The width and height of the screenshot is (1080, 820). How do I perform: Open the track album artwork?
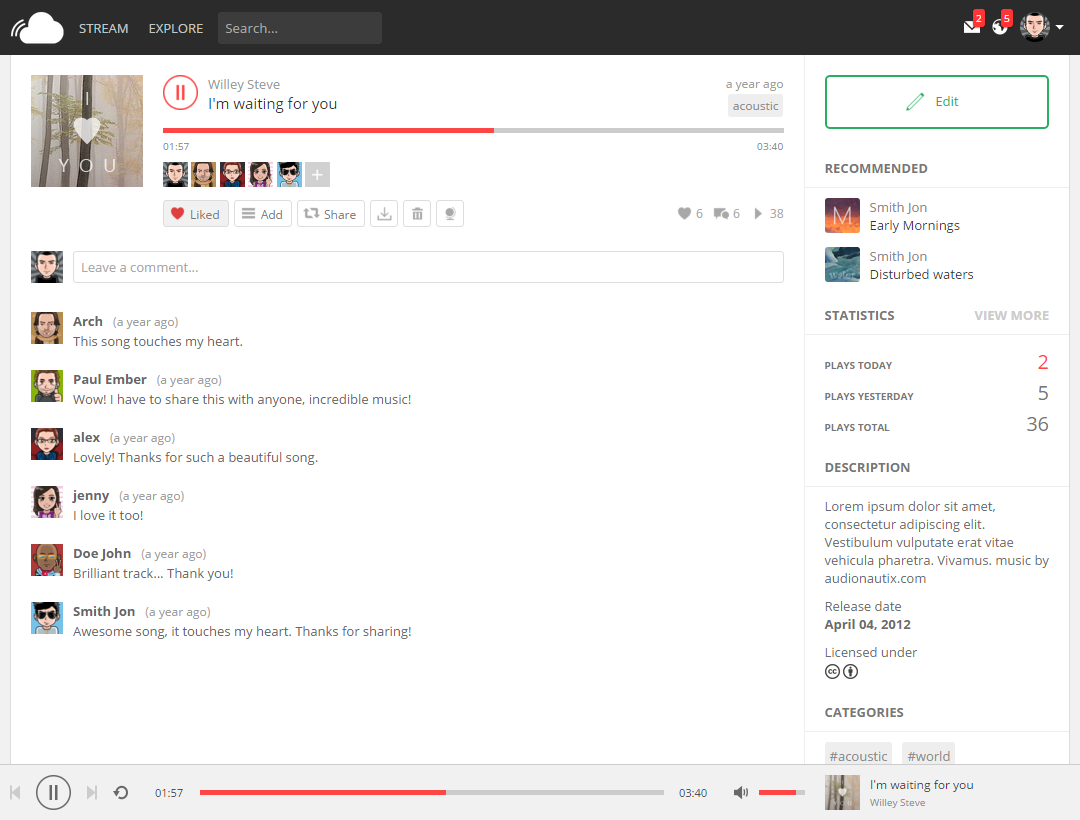pyautogui.click(x=87, y=131)
